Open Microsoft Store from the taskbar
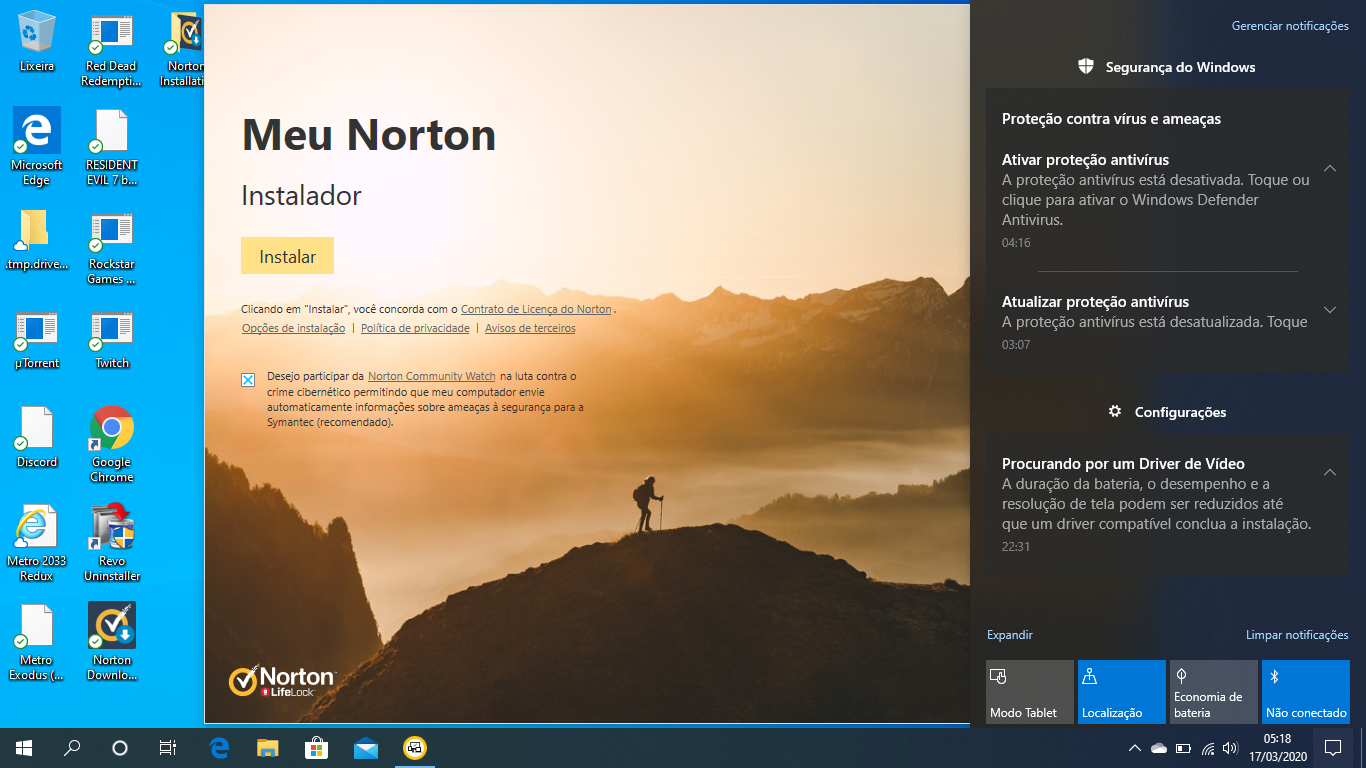Image resolution: width=1366 pixels, height=768 pixels. point(317,748)
